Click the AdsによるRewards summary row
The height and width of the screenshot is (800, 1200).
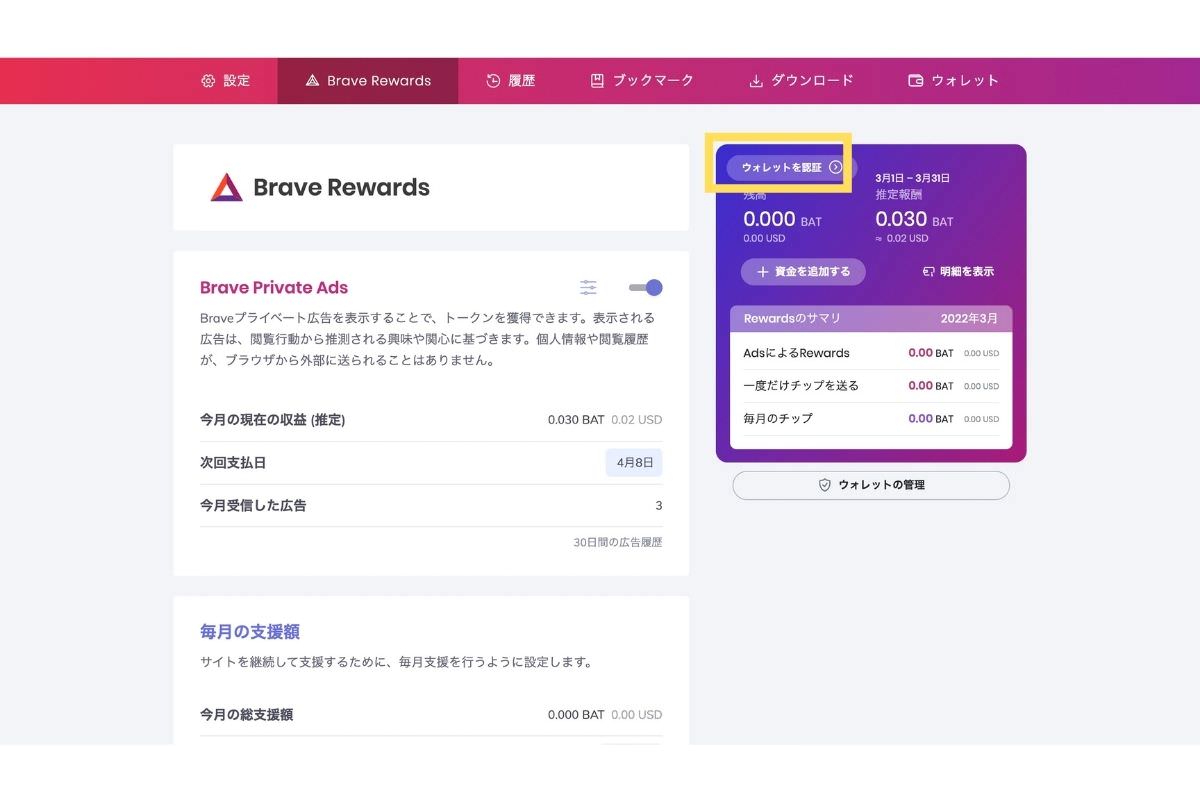click(x=870, y=353)
